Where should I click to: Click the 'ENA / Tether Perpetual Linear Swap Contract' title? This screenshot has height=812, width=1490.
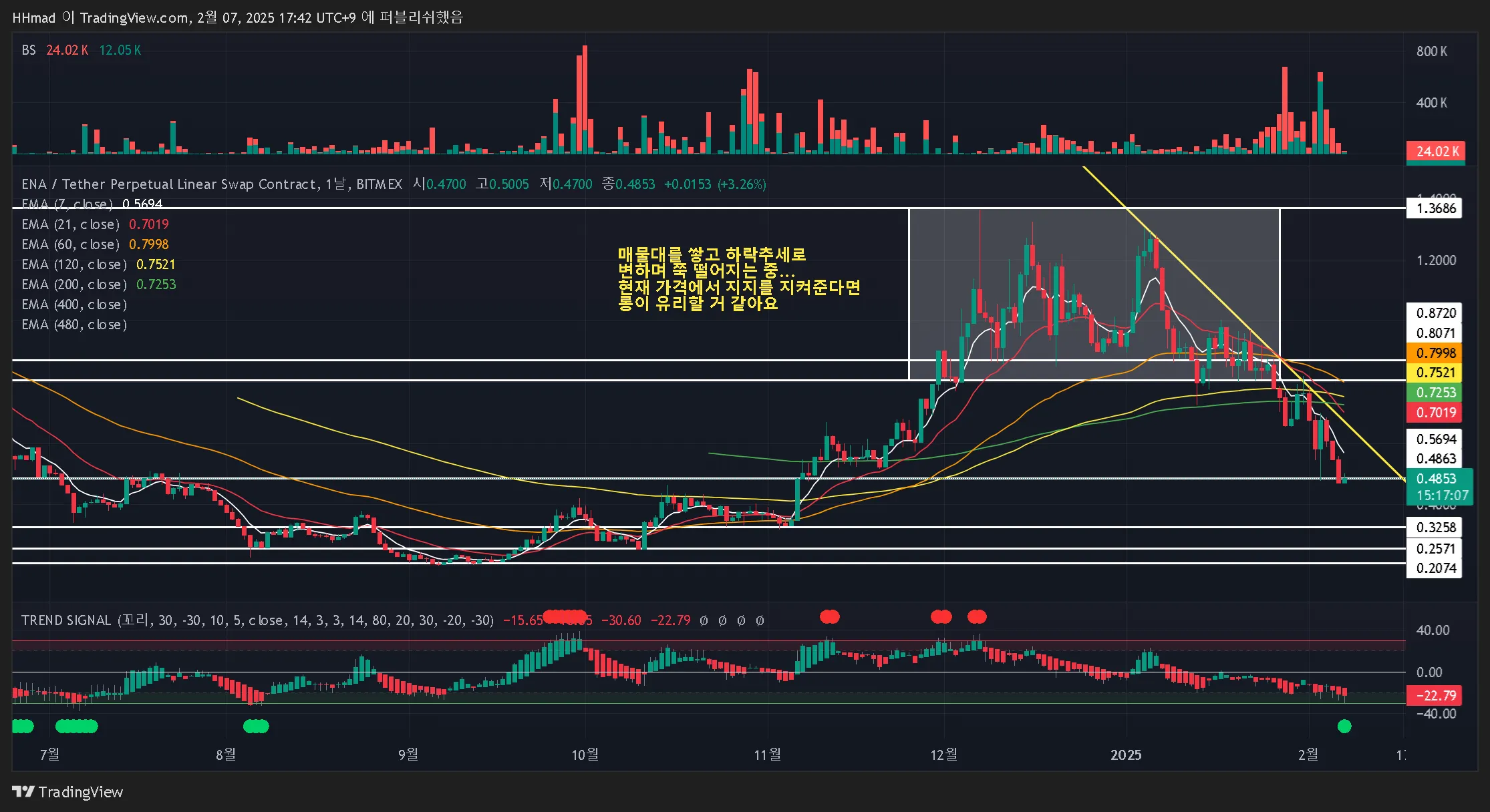(x=170, y=184)
